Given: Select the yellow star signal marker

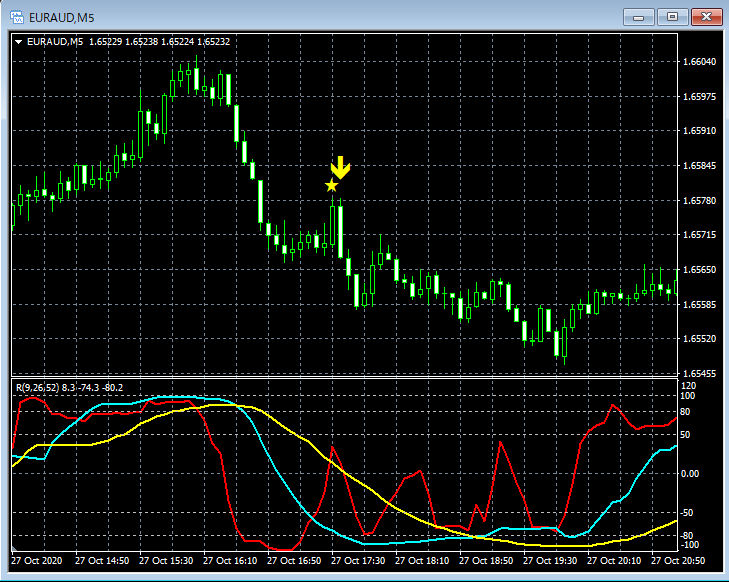Looking at the screenshot, I should [x=331, y=185].
